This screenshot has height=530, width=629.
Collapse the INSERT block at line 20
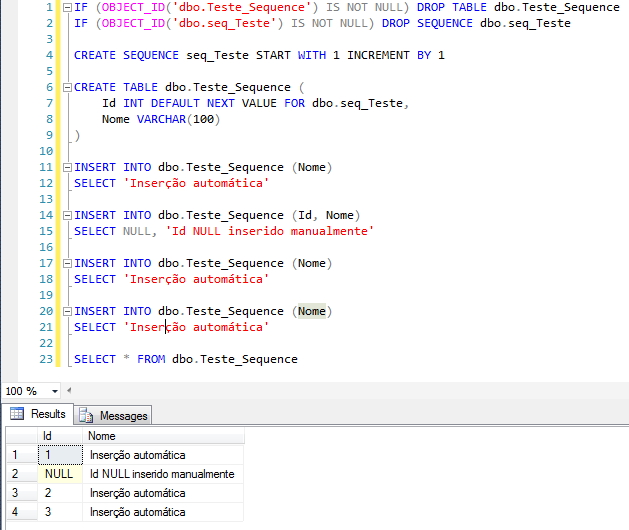67,311
